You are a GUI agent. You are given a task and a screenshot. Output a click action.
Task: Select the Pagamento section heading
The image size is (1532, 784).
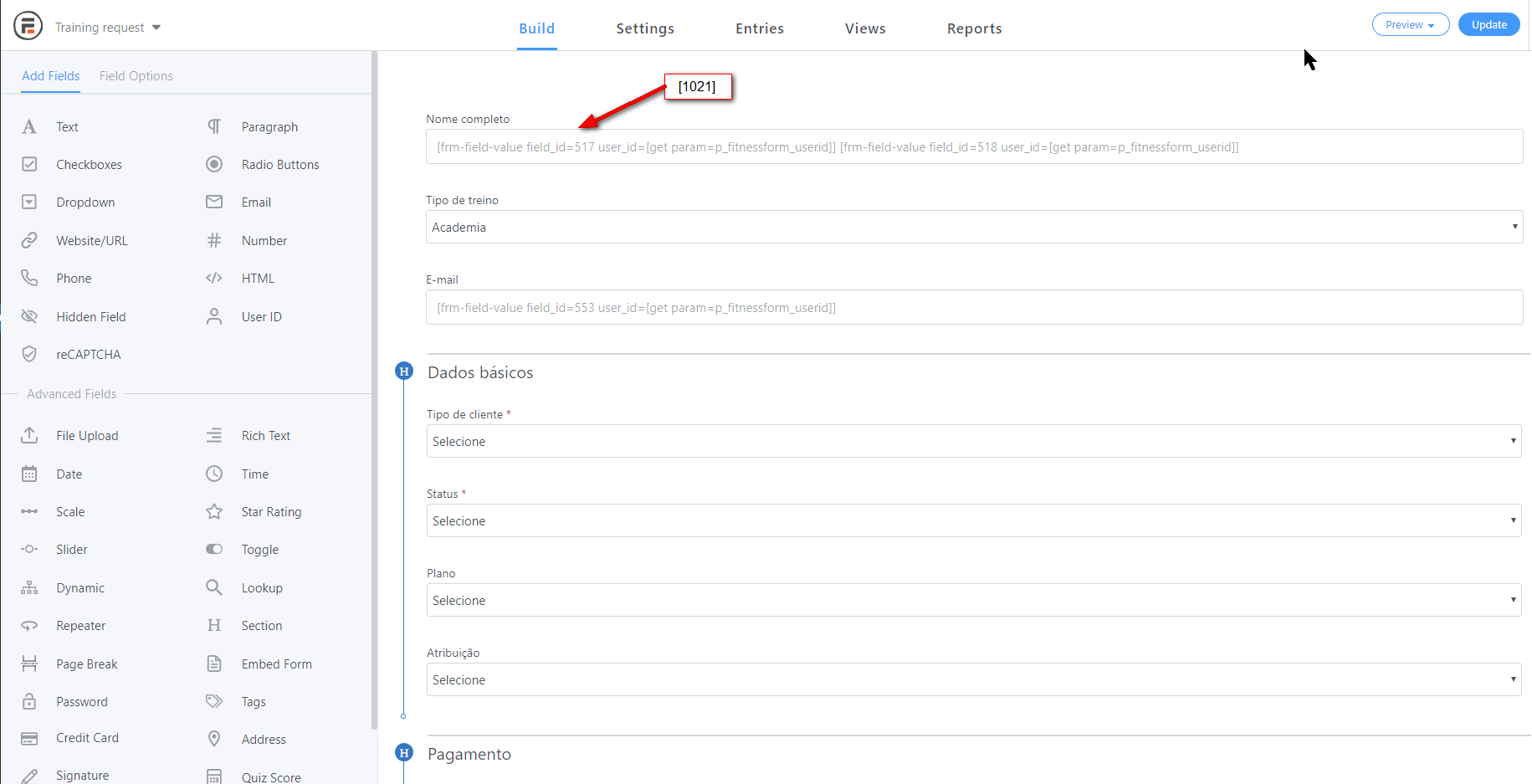469,754
